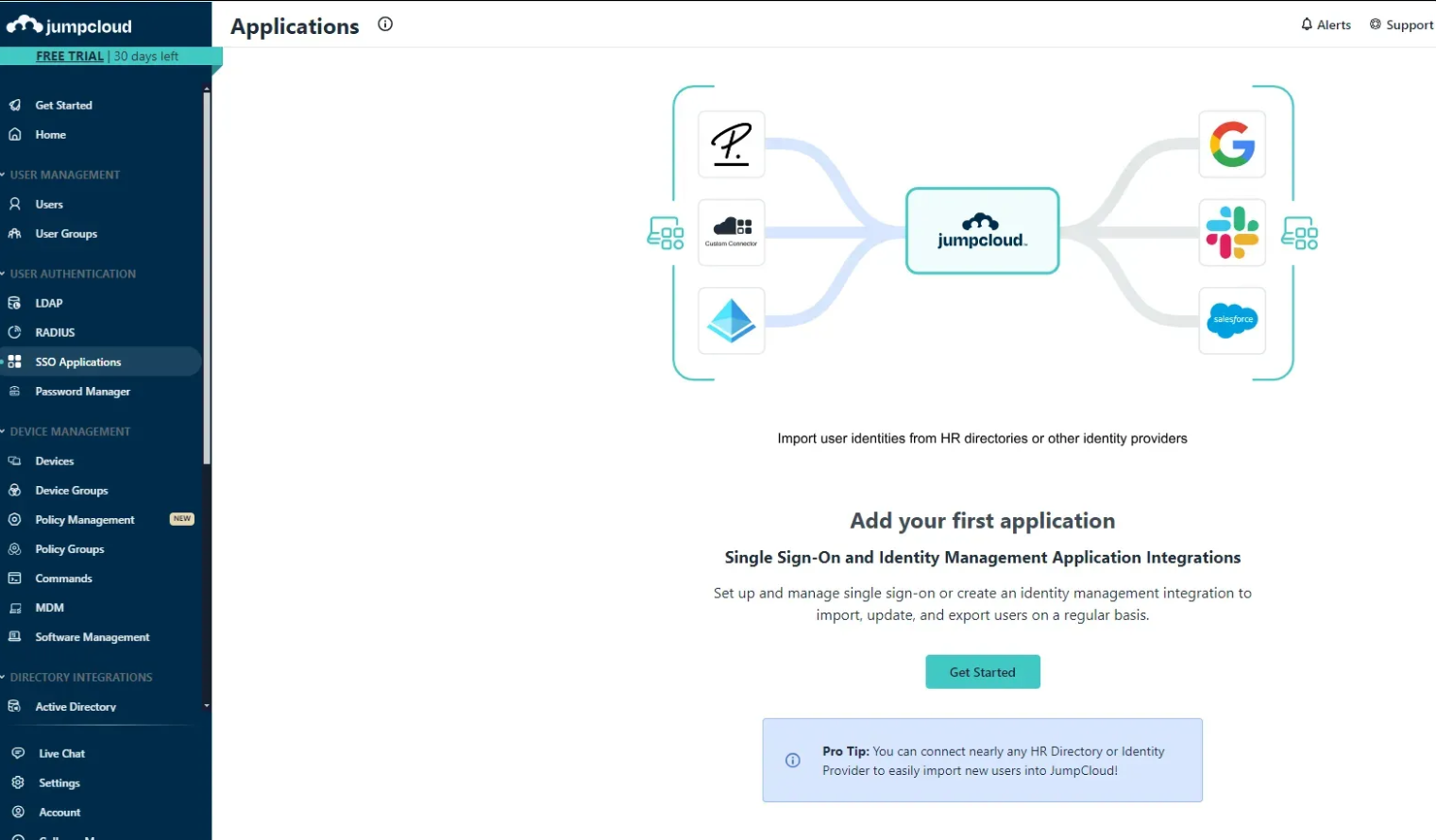1436x840 pixels.
Task: Open Get Started in the sidebar
Action: click(x=64, y=105)
